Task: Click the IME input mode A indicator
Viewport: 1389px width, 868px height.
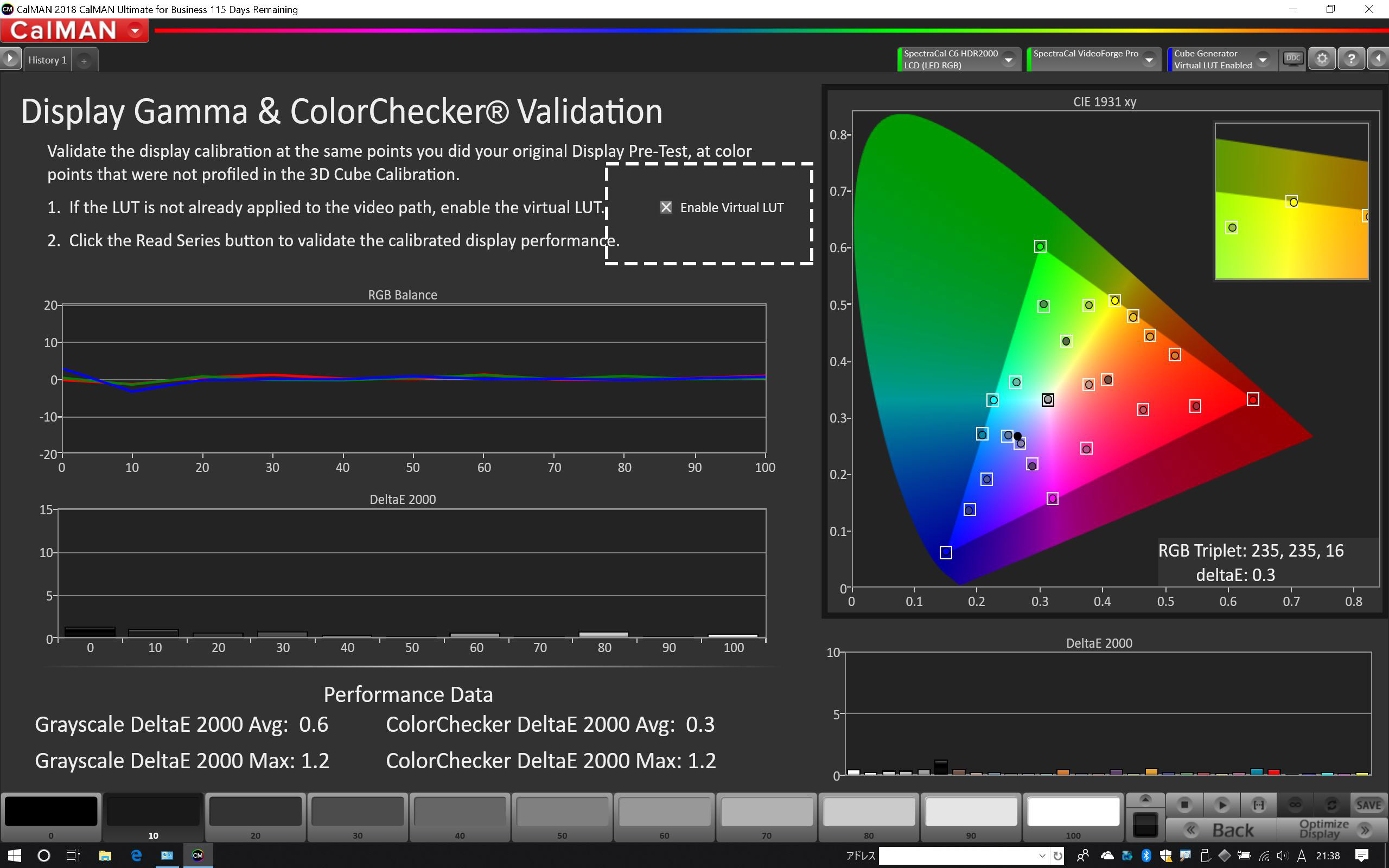Action: [1302, 856]
